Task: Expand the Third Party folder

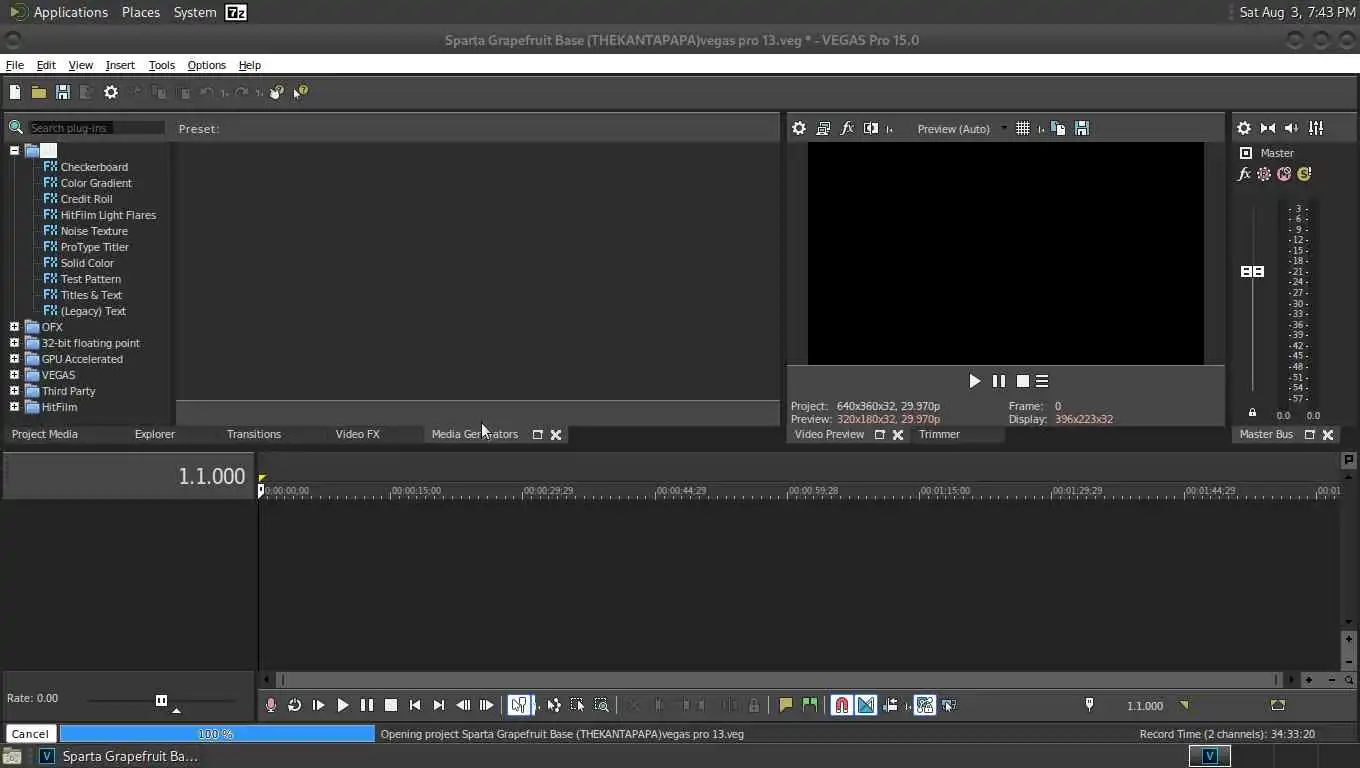Action: pos(14,391)
